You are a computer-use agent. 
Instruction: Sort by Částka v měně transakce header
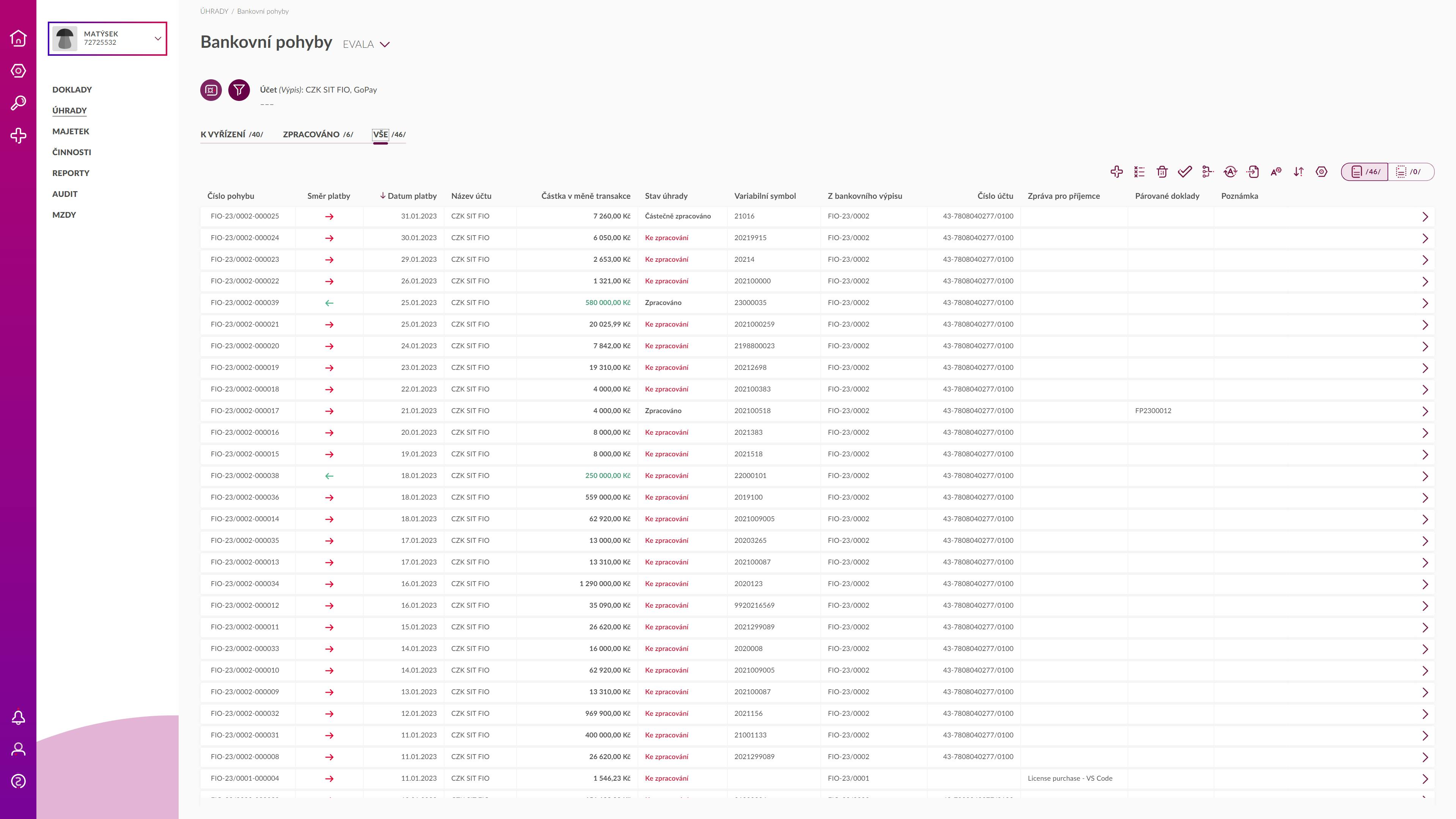[586, 196]
